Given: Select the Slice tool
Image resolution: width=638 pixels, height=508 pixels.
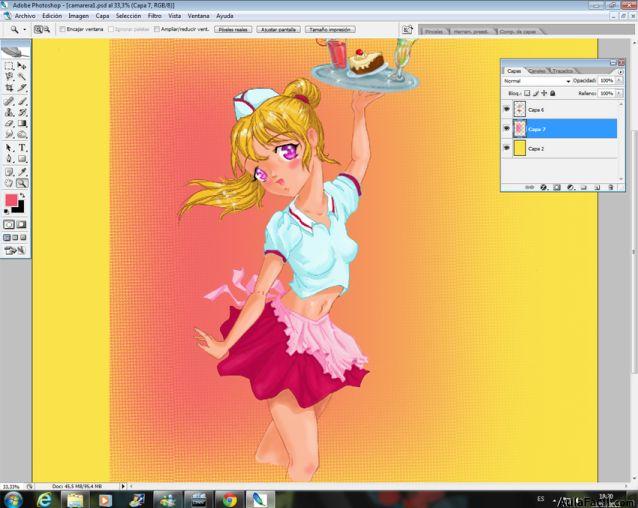Looking at the screenshot, I should (x=22, y=87).
